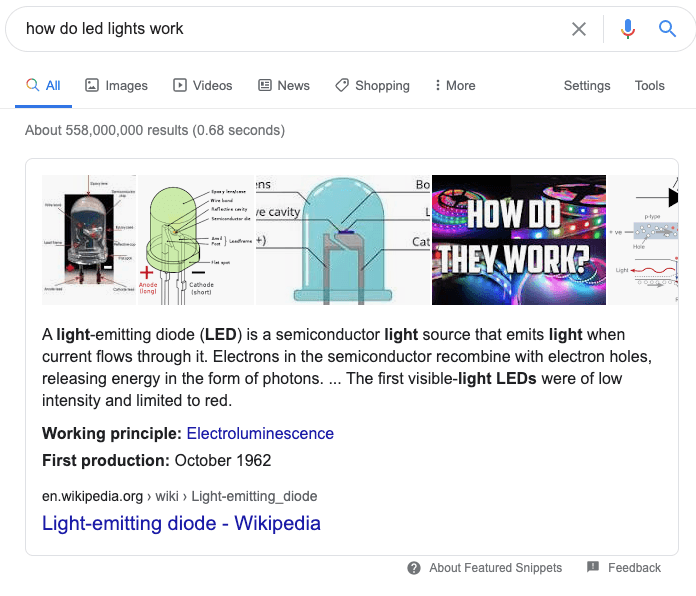Image resolution: width=696 pixels, height=596 pixels.
Task: Open the Images tab
Action: 116,86
